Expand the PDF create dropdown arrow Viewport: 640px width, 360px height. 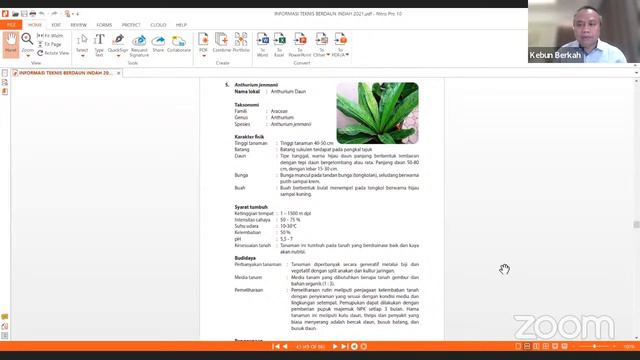click(204, 56)
